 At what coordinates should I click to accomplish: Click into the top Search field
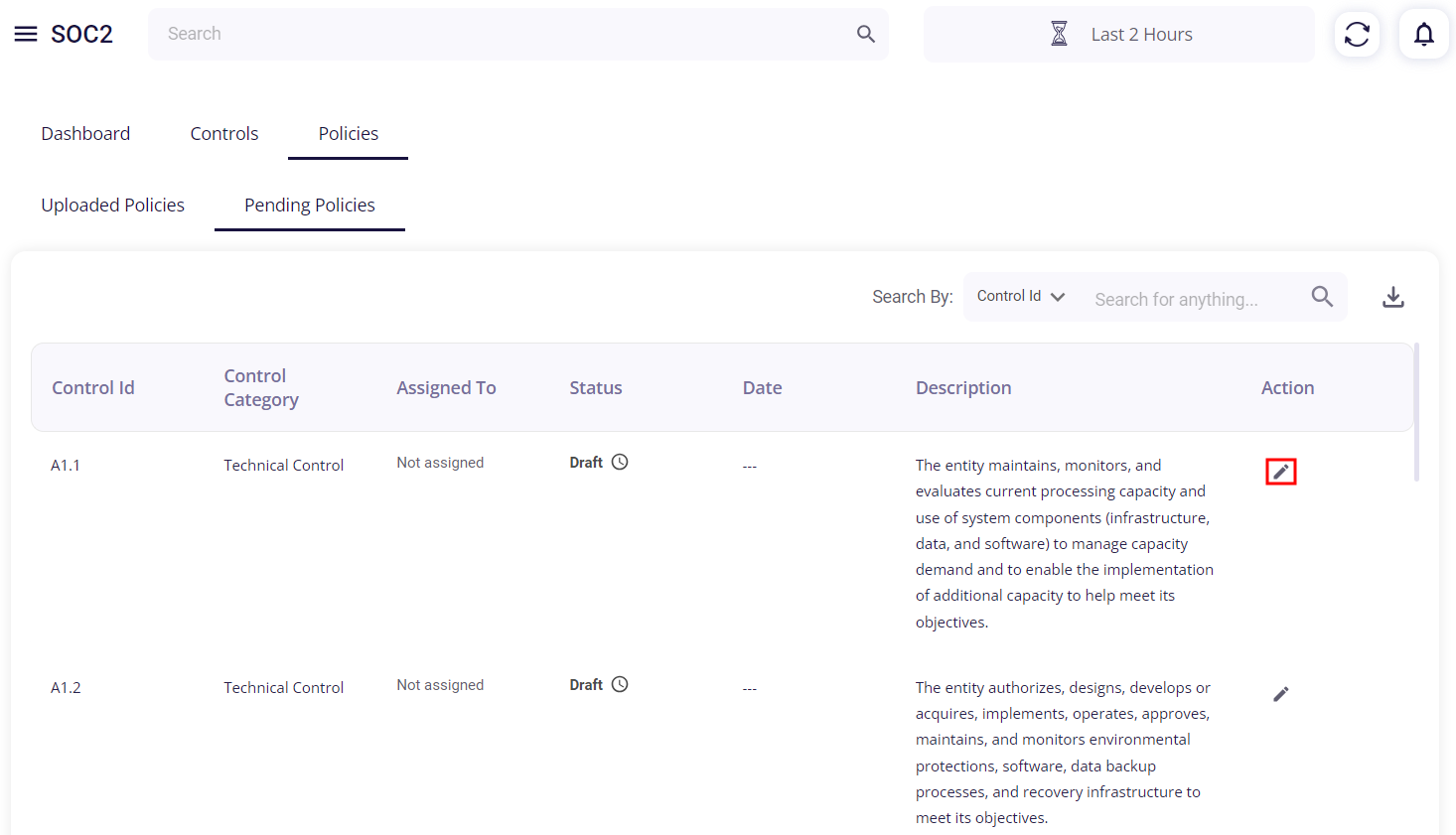518,34
